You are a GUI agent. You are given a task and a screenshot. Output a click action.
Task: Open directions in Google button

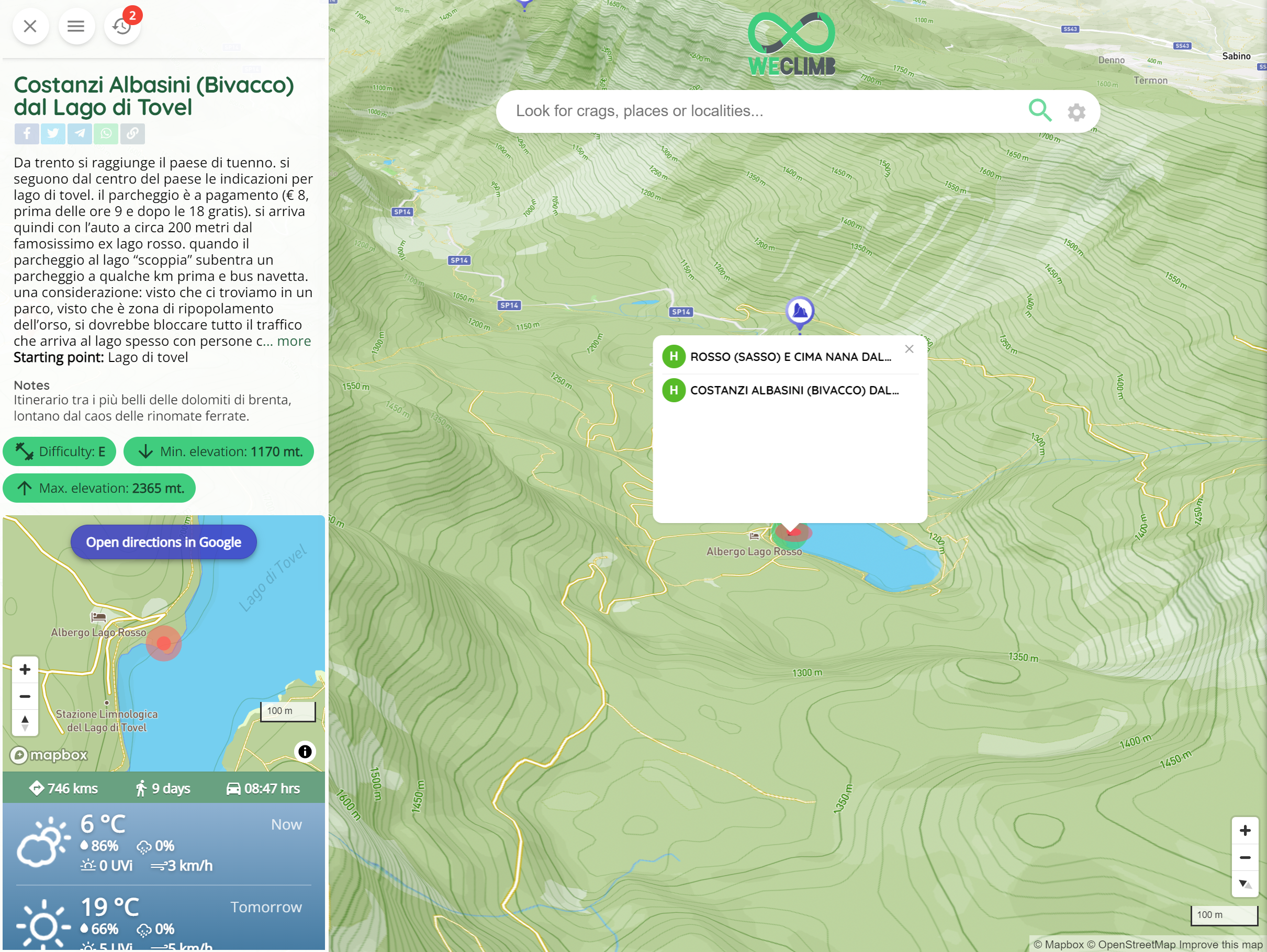[163, 541]
